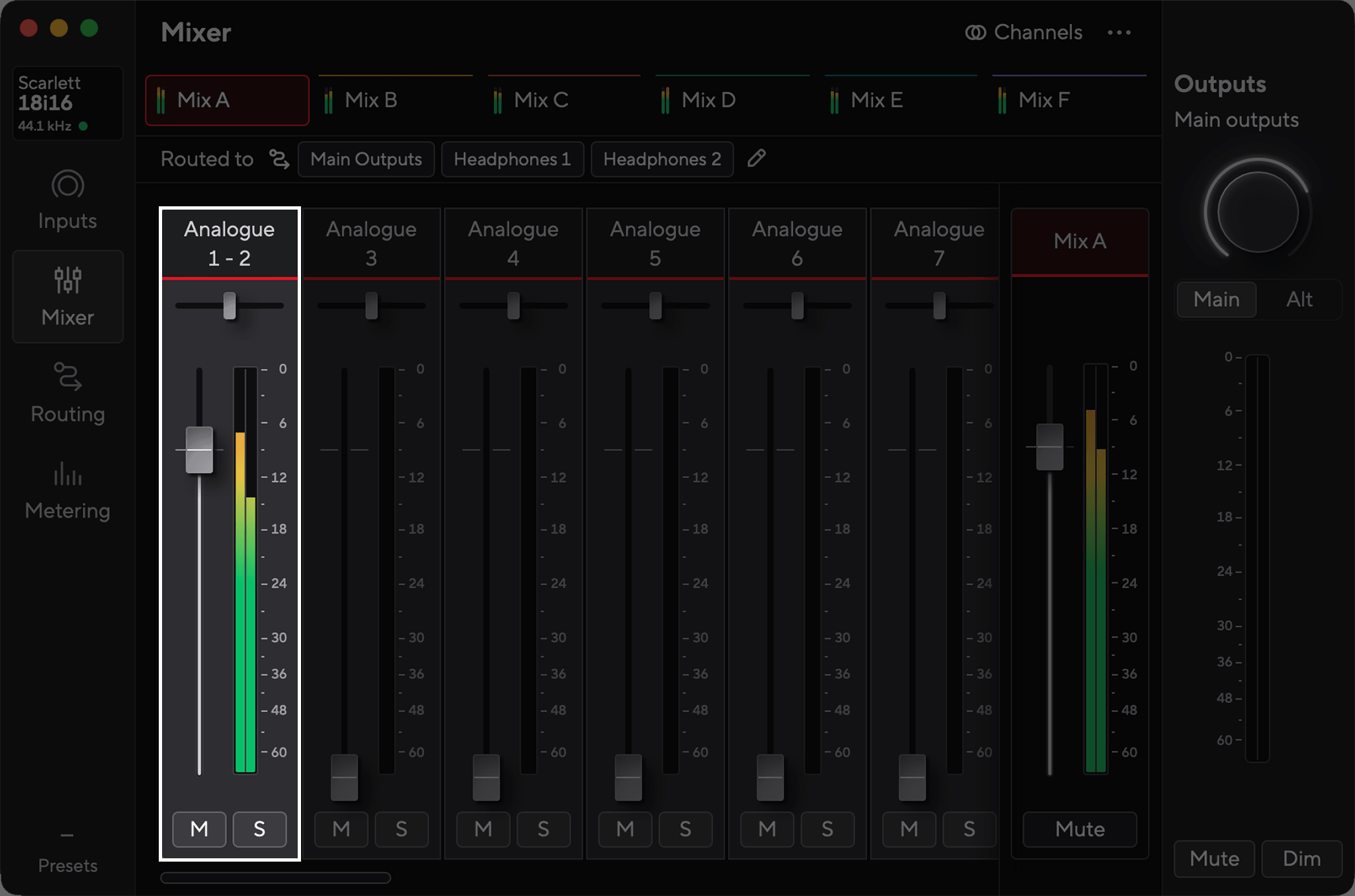The image size is (1355, 896).
Task: Switch to the Mix B tab
Action: (x=395, y=100)
